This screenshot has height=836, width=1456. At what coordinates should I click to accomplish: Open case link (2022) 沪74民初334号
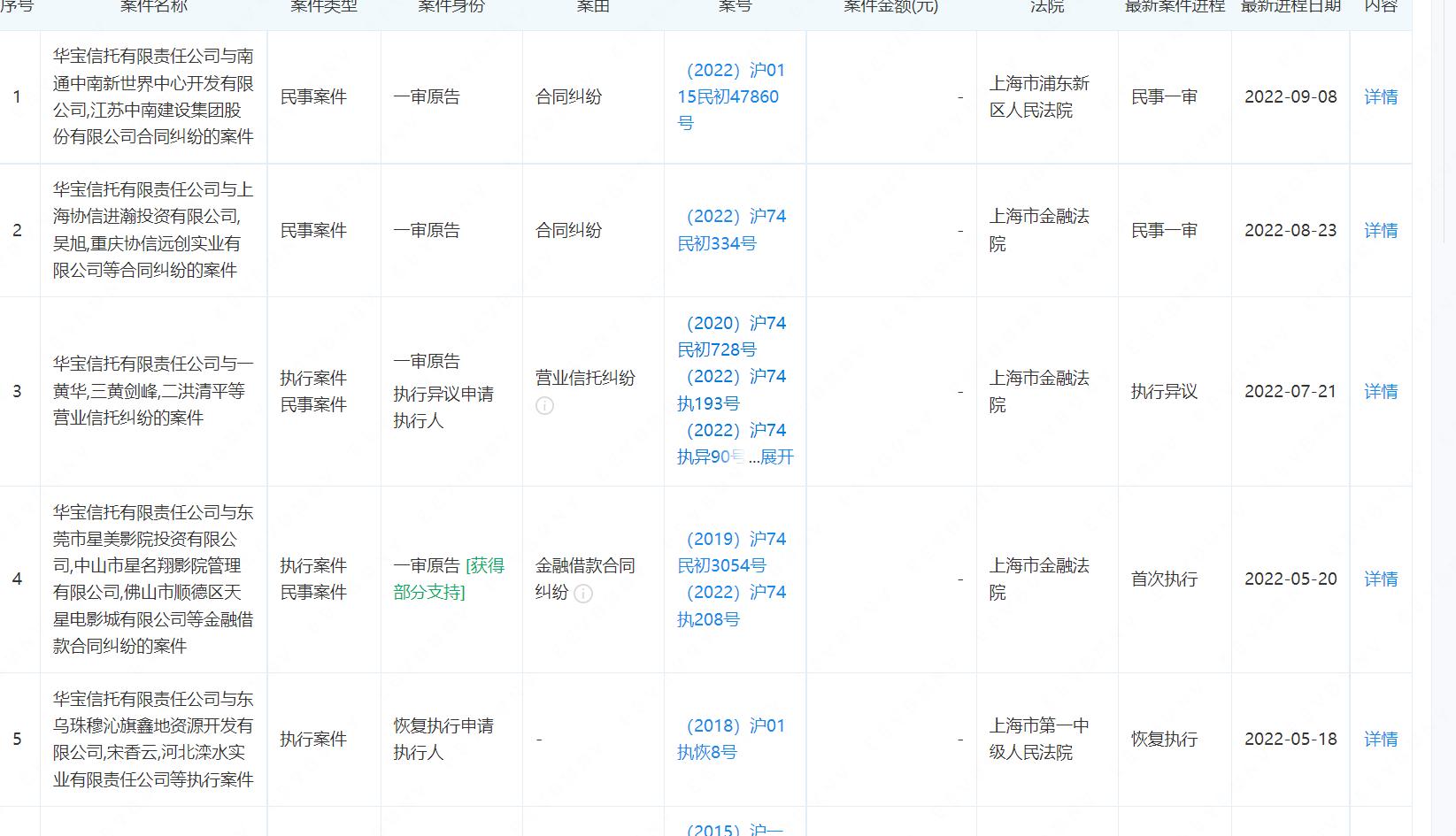click(x=732, y=229)
